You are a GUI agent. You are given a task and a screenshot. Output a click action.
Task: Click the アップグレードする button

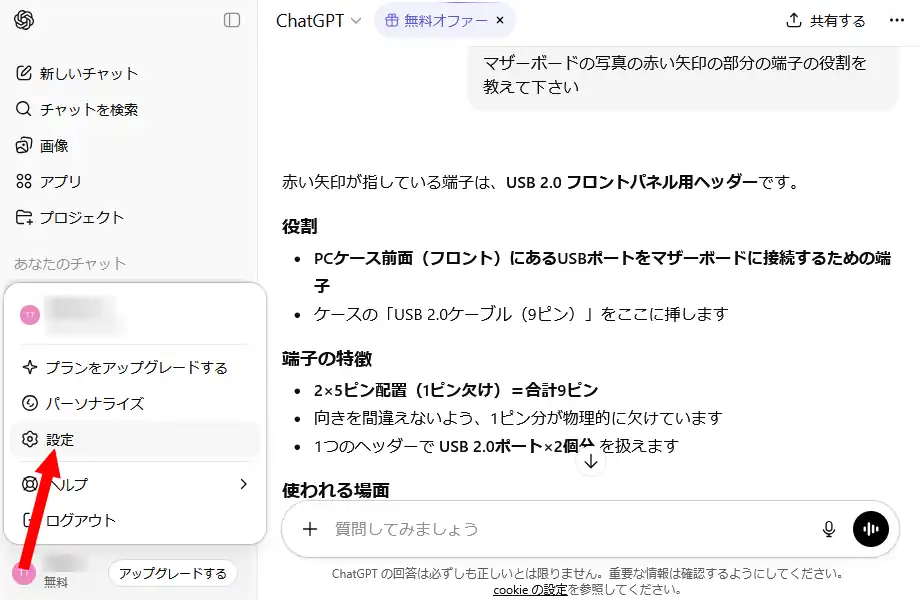tap(172, 573)
